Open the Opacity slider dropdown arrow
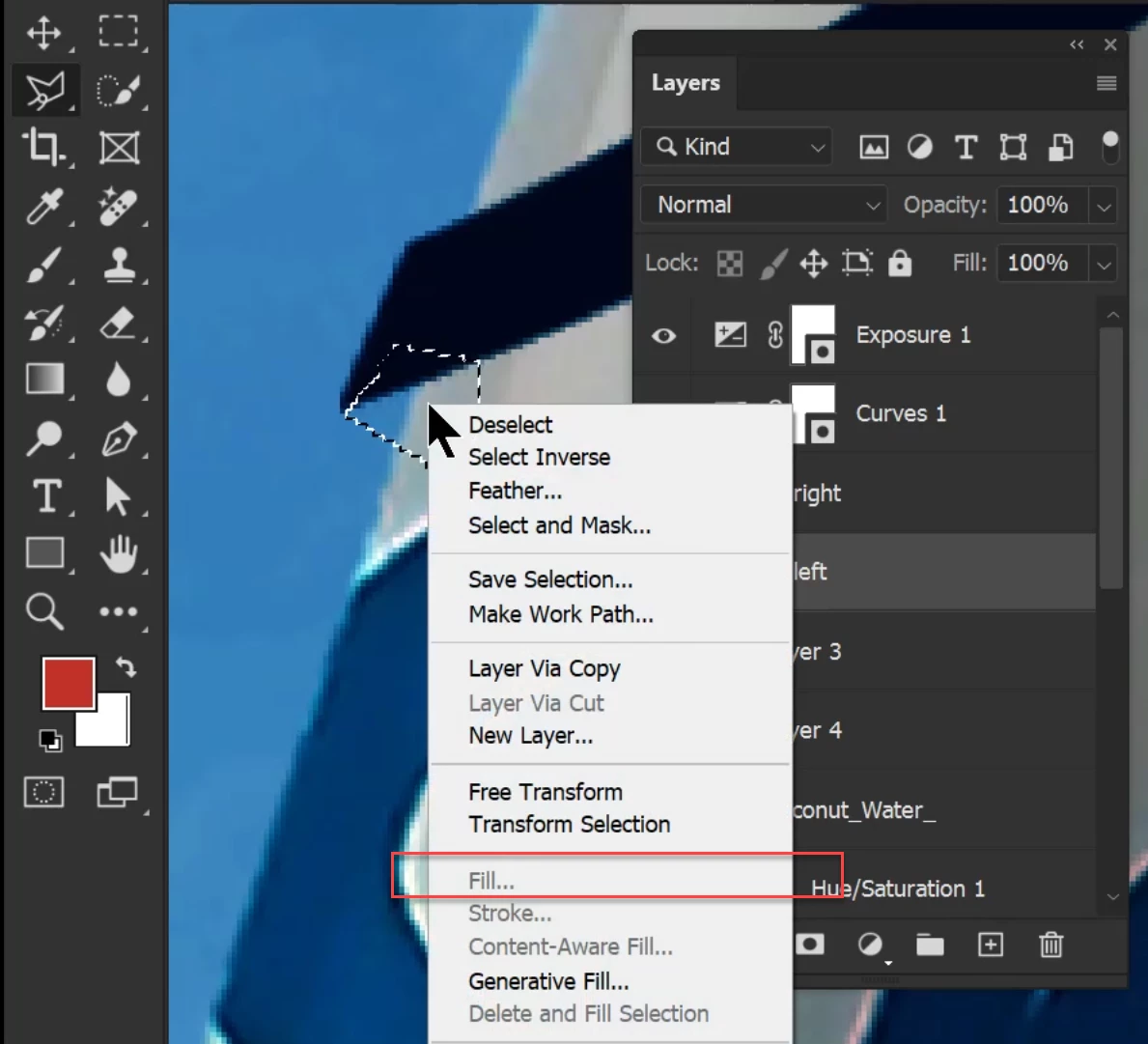The height and width of the screenshot is (1044, 1148). coord(1104,206)
